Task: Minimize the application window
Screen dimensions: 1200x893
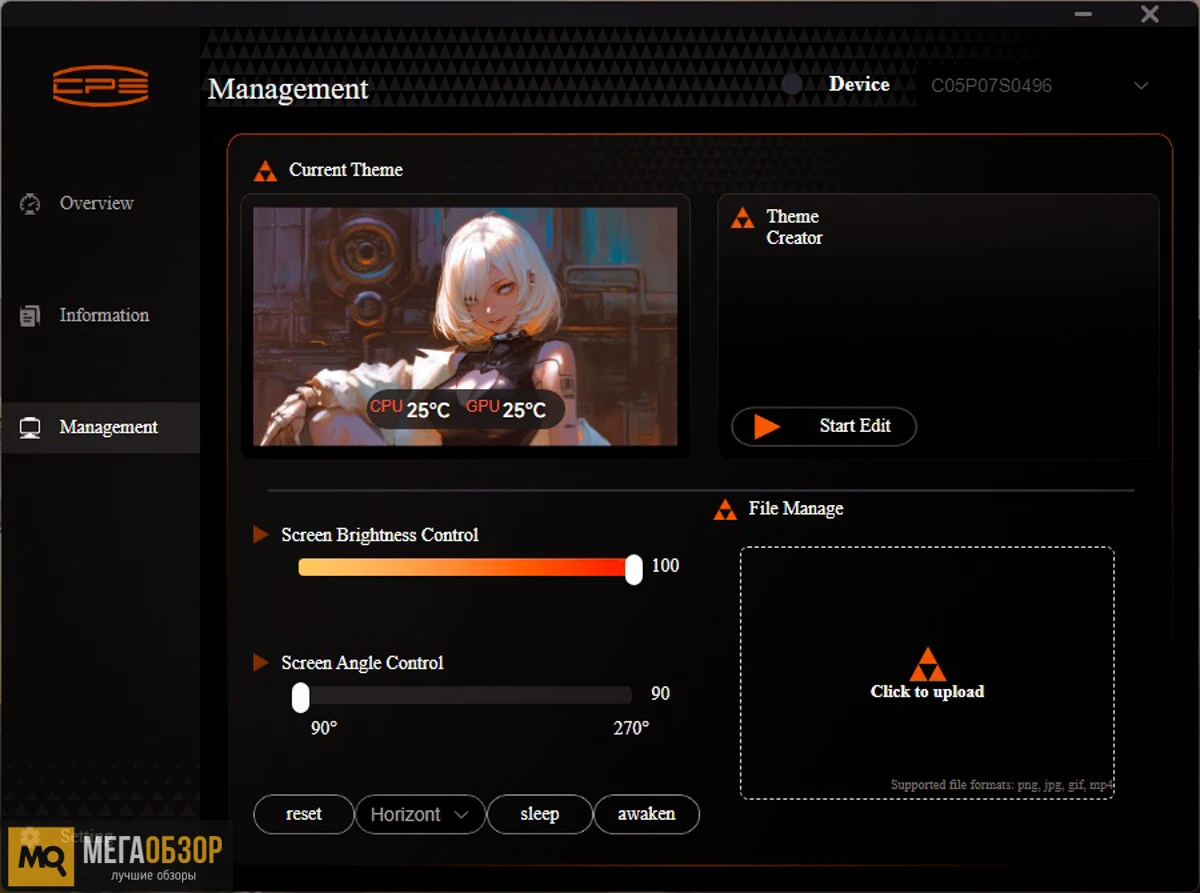Action: point(1083,14)
